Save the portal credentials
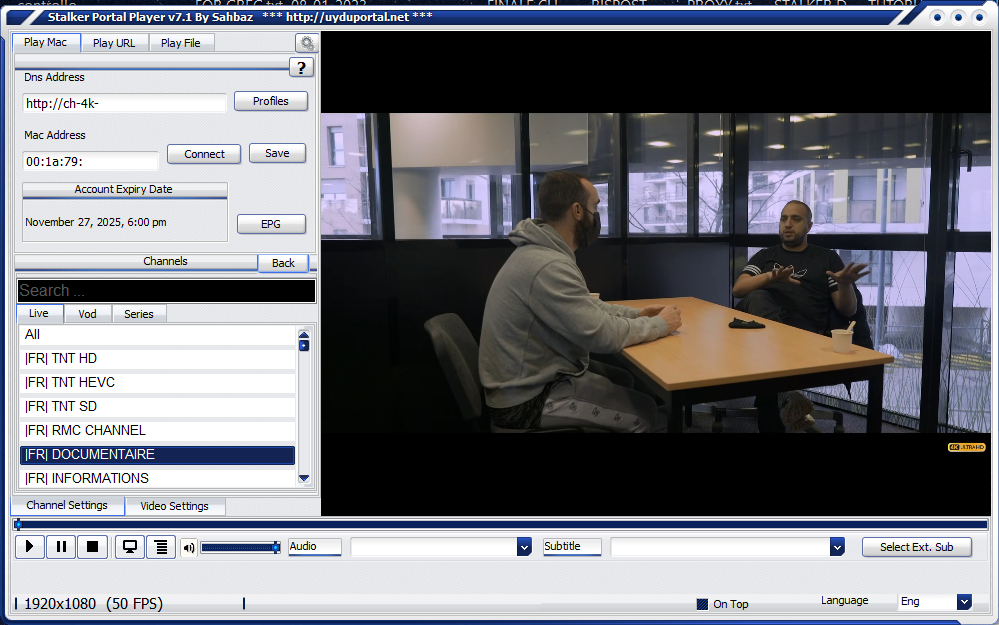The height and width of the screenshot is (625, 999). point(277,154)
